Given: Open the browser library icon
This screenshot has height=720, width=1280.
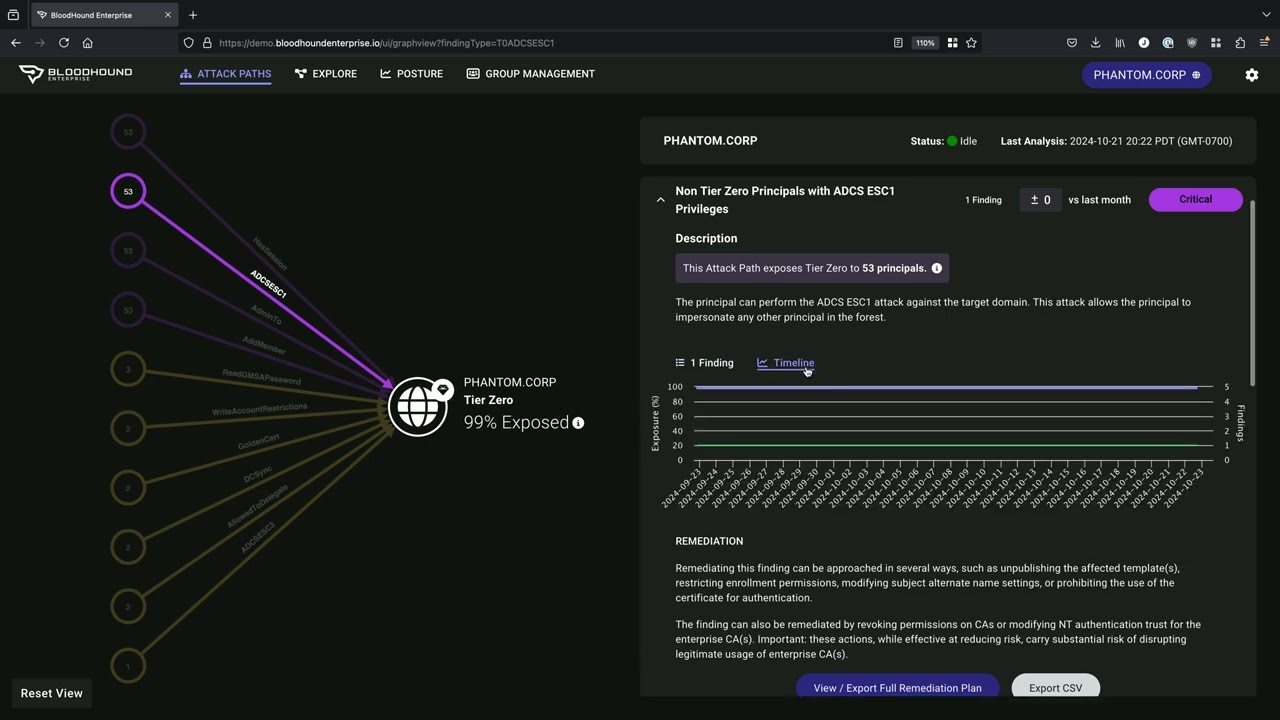Looking at the screenshot, I should [x=1120, y=43].
